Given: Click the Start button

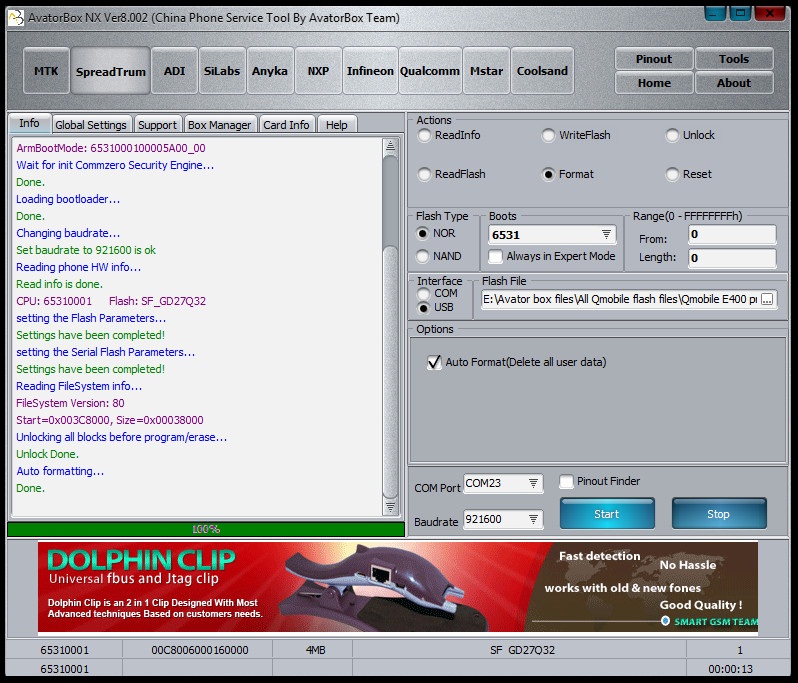Looking at the screenshot, I should (607, 514).
